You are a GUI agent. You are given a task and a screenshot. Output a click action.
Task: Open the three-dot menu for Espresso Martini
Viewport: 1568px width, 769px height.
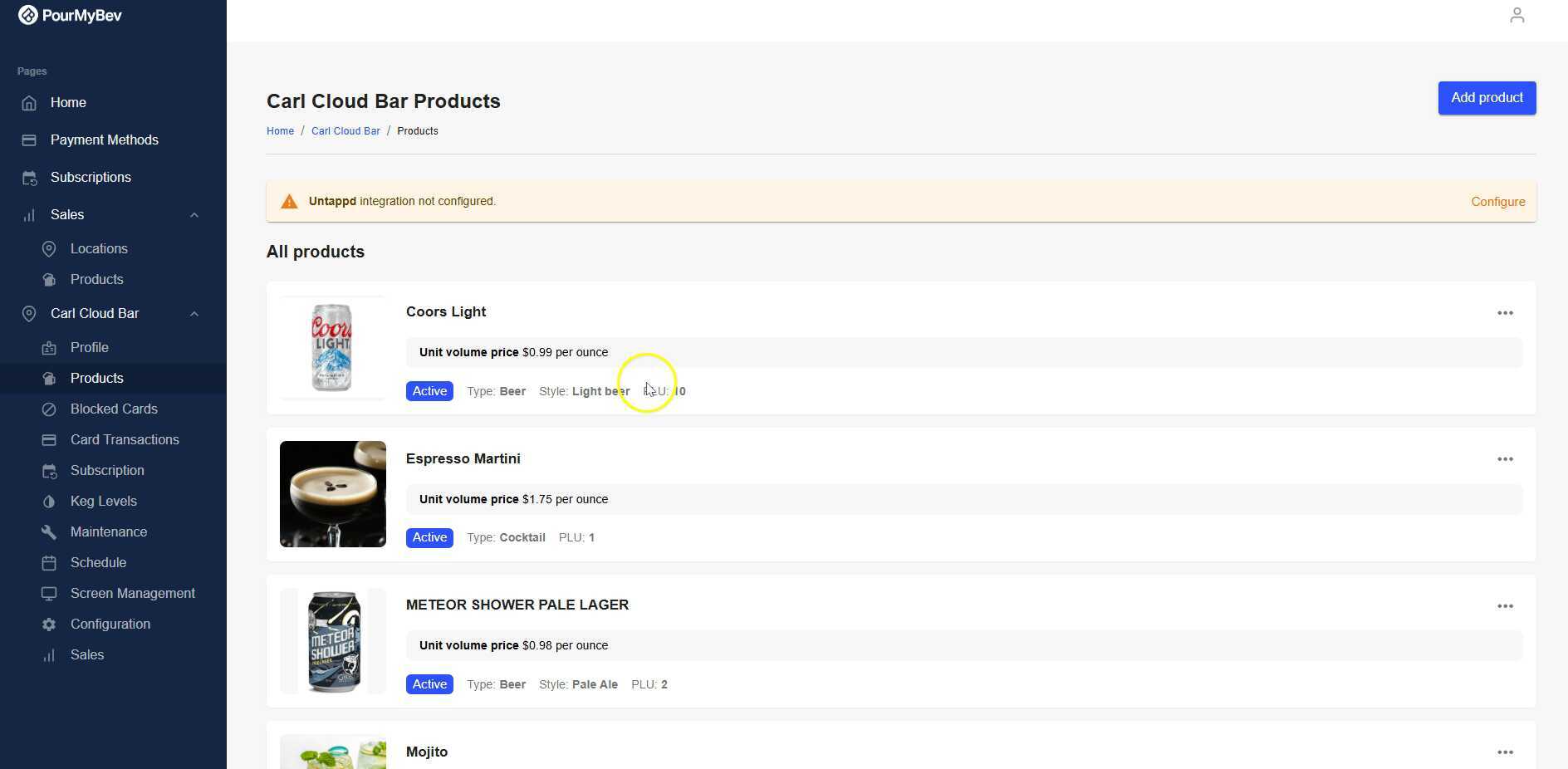pyautogui.click(x=1505, y=459)
